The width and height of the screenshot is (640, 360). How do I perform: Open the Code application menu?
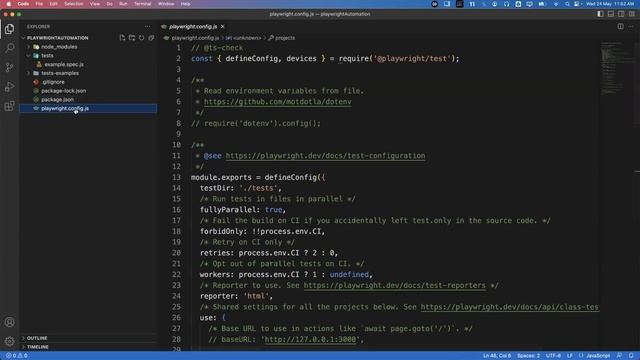(x=23, y=4)
